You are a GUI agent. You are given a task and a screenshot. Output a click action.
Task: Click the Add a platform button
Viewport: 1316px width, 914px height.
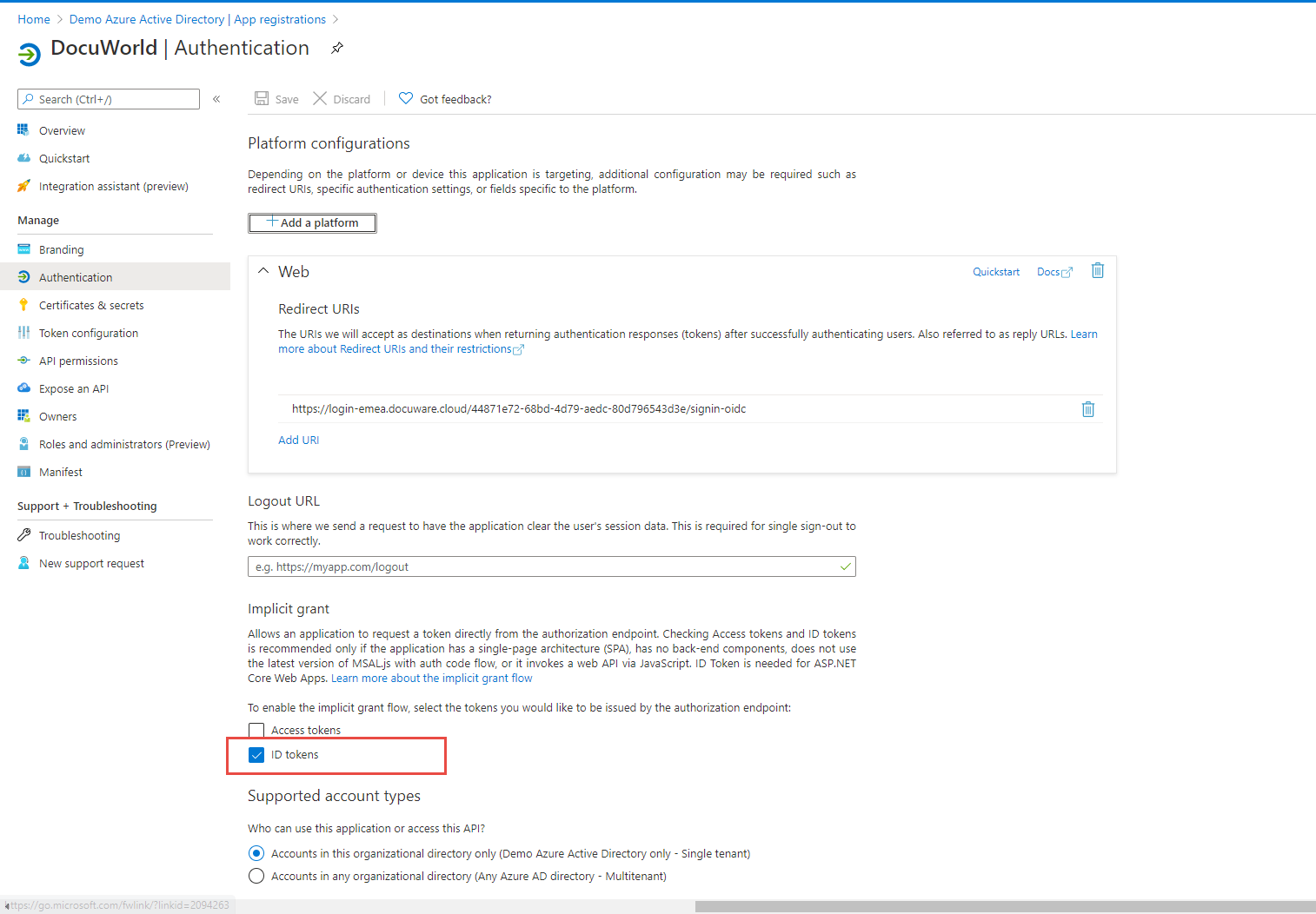coord(312,222)
